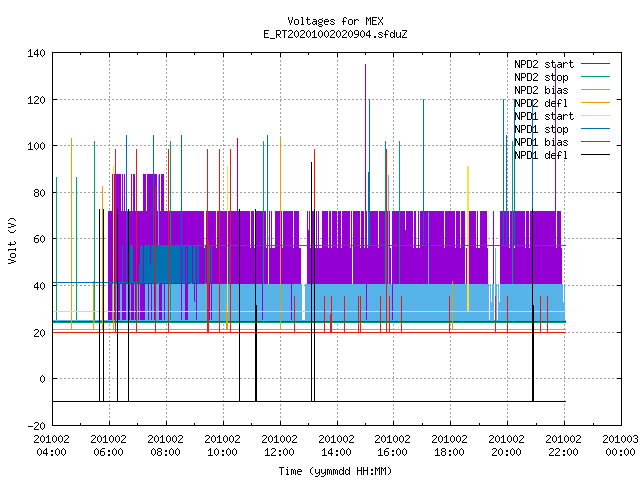
Task: Click the y-axis tick value -20
Action: 36,426
